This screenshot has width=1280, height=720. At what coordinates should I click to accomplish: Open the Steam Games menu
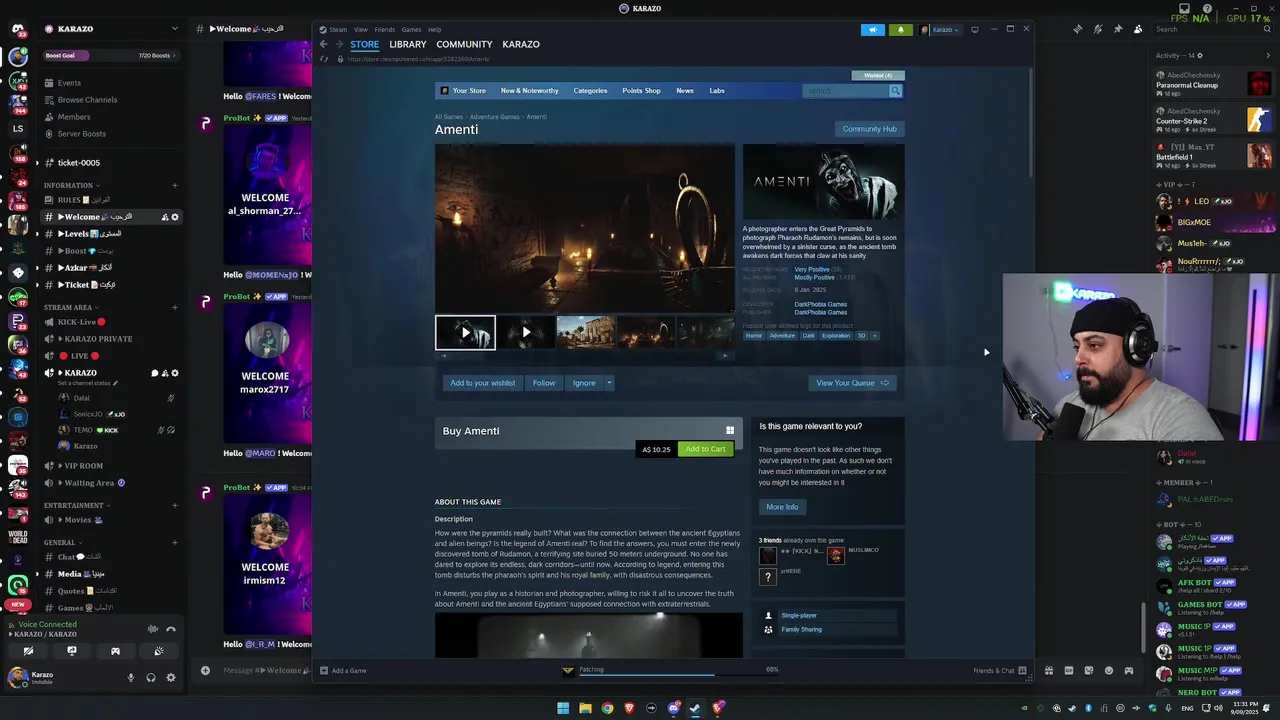(x=411, y=29)
